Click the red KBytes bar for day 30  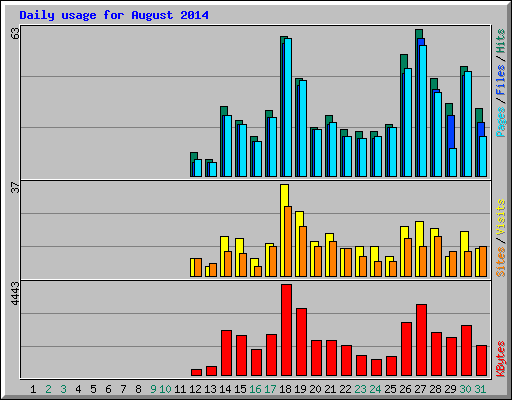(466, 351)
